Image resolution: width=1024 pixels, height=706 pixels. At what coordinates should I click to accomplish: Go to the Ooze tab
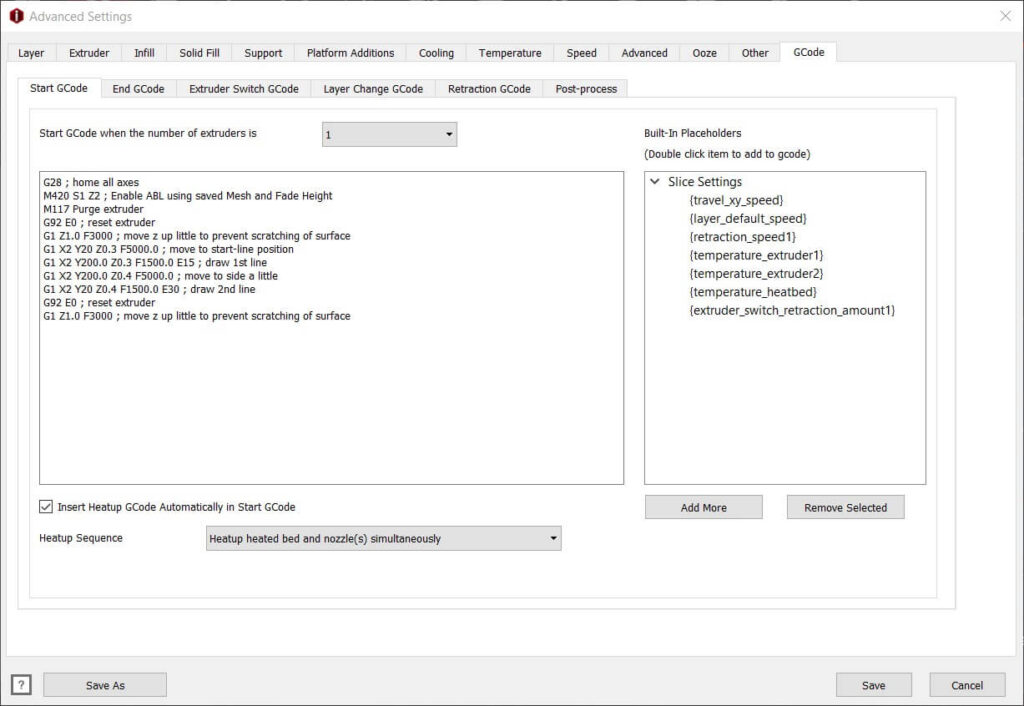tap(705, 53)
